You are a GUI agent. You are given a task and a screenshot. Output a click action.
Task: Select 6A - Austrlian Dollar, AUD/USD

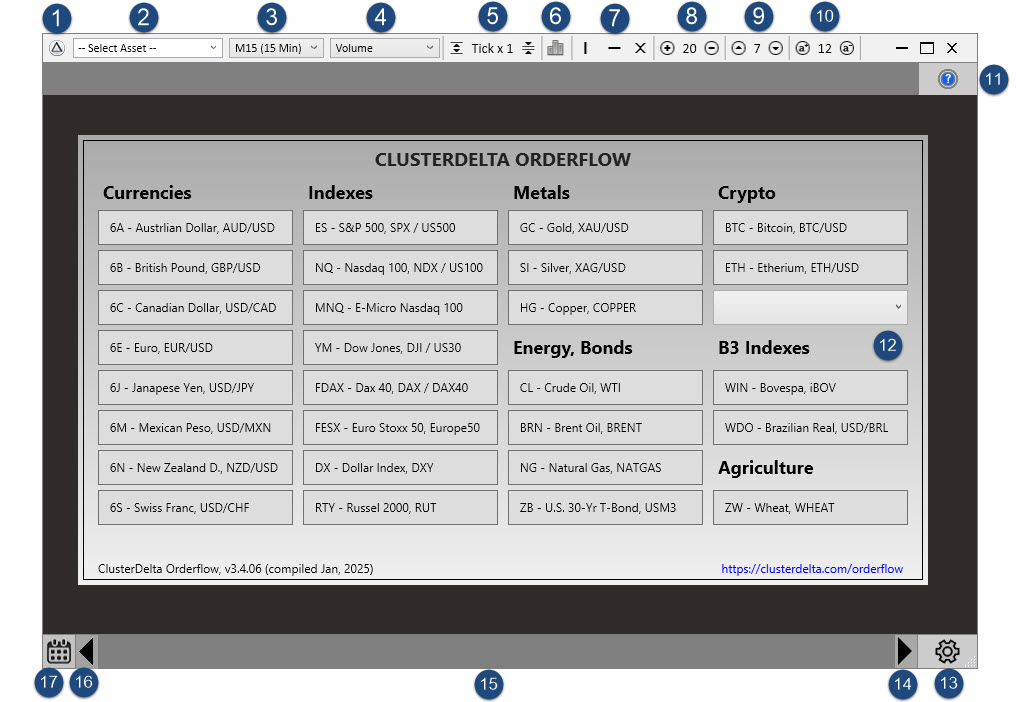coord(195,228)
